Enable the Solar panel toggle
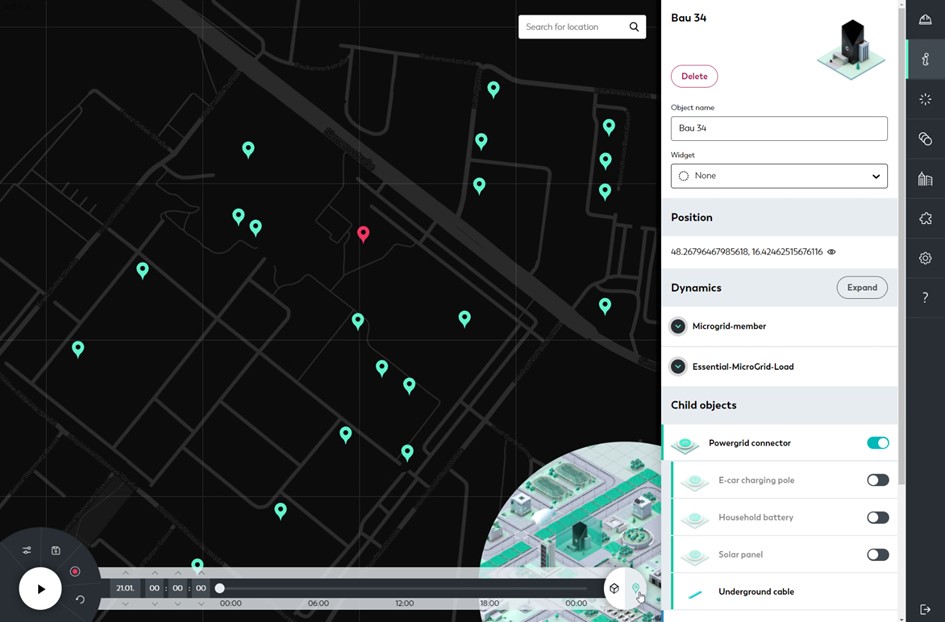The image size is (945, 622). [878, 554]
